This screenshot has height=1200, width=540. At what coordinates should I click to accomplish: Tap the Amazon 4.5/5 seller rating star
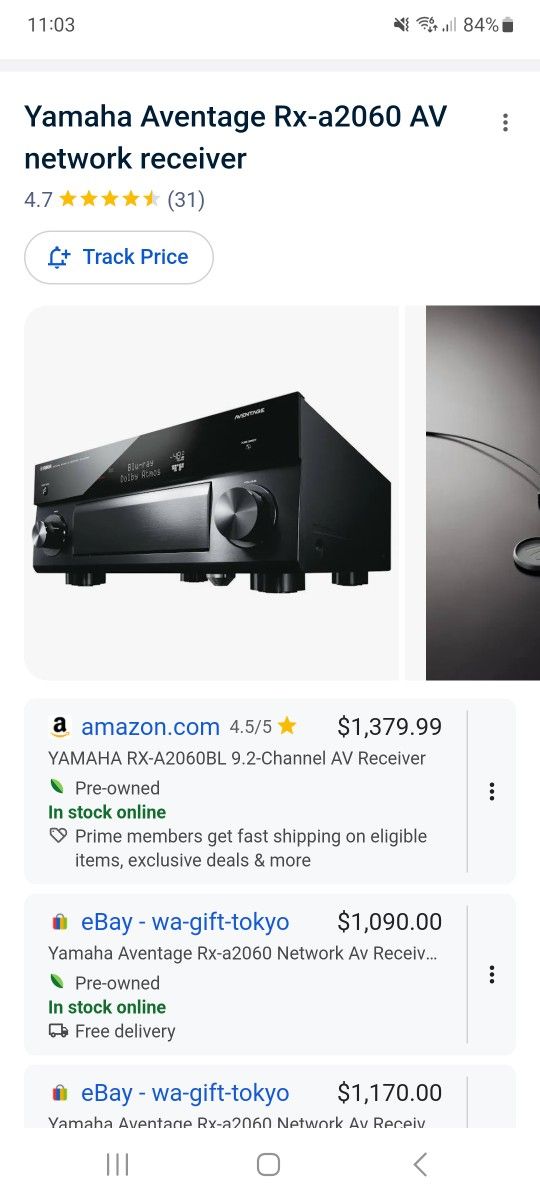click(x=287, y=727)
